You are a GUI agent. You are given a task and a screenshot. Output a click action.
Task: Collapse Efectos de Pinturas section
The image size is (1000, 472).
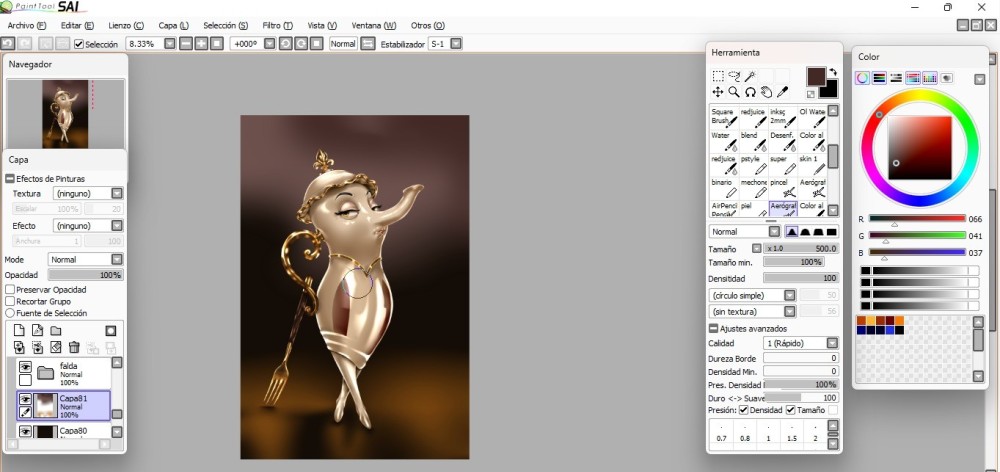click(x=10, y=179)
